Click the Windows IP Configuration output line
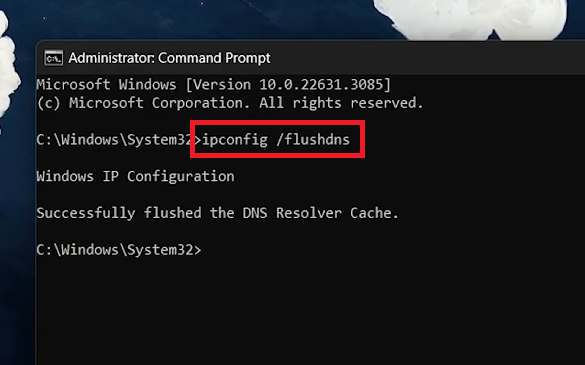Screen dimensions: 585x365 coord(135,176)
